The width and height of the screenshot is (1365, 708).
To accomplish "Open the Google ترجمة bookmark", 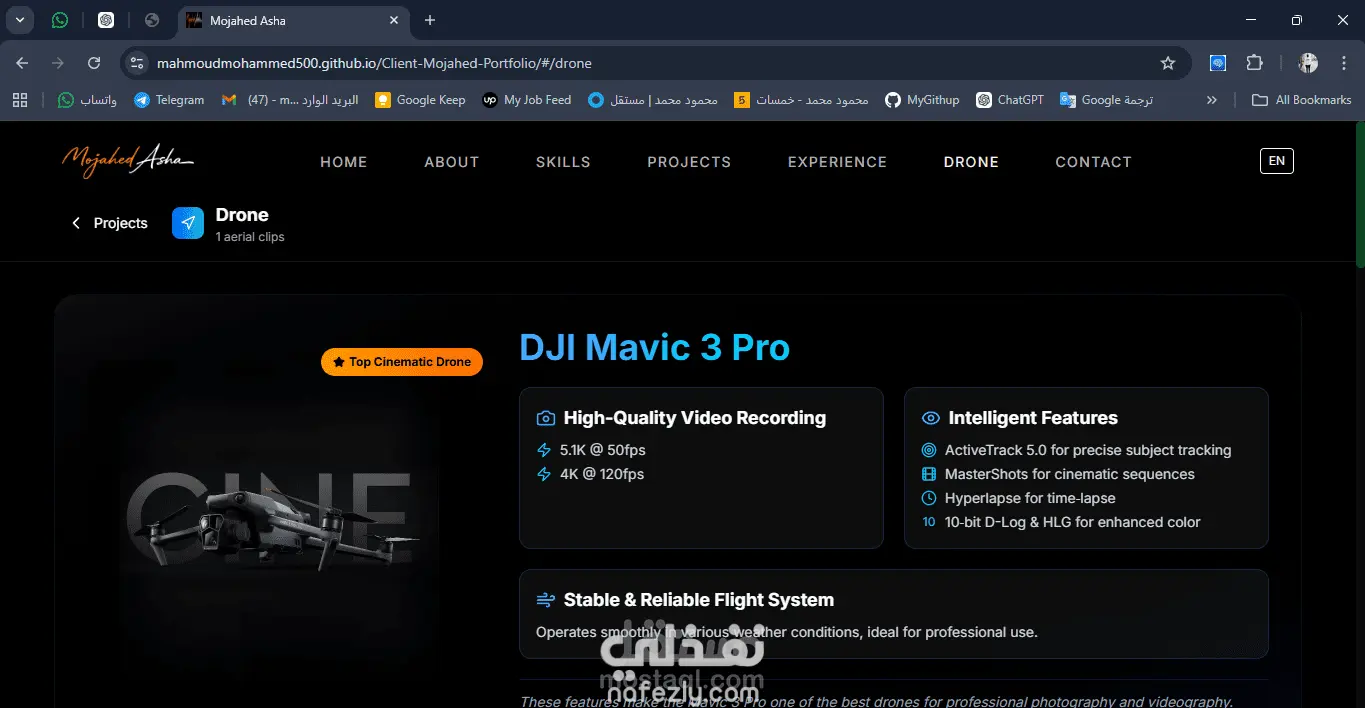I will 1107,100.
